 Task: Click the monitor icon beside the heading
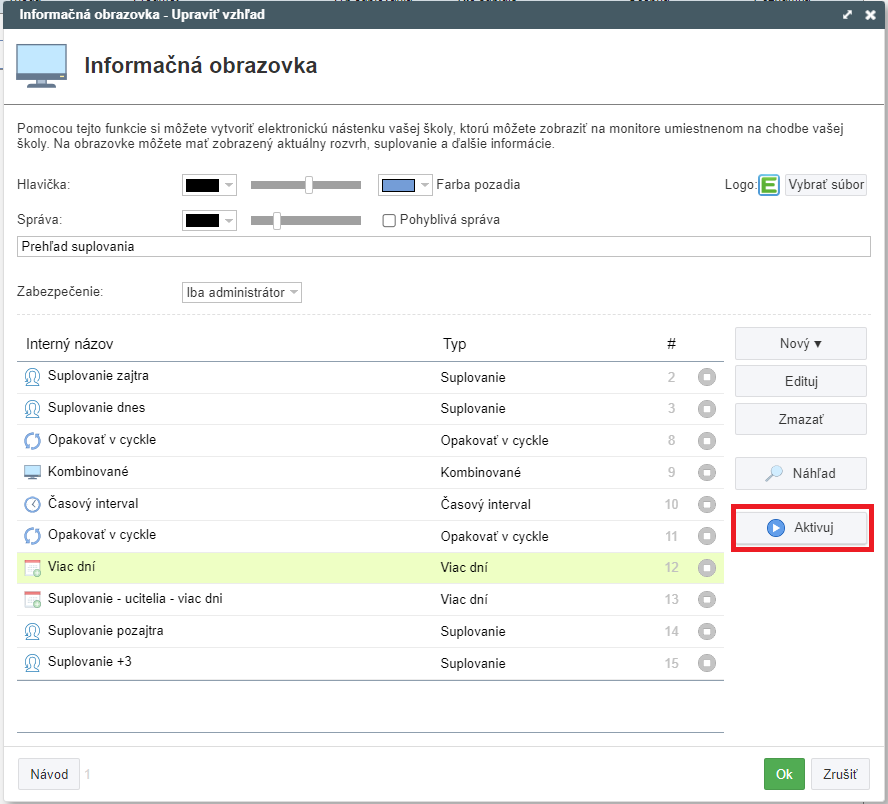[x=41, y=66]
